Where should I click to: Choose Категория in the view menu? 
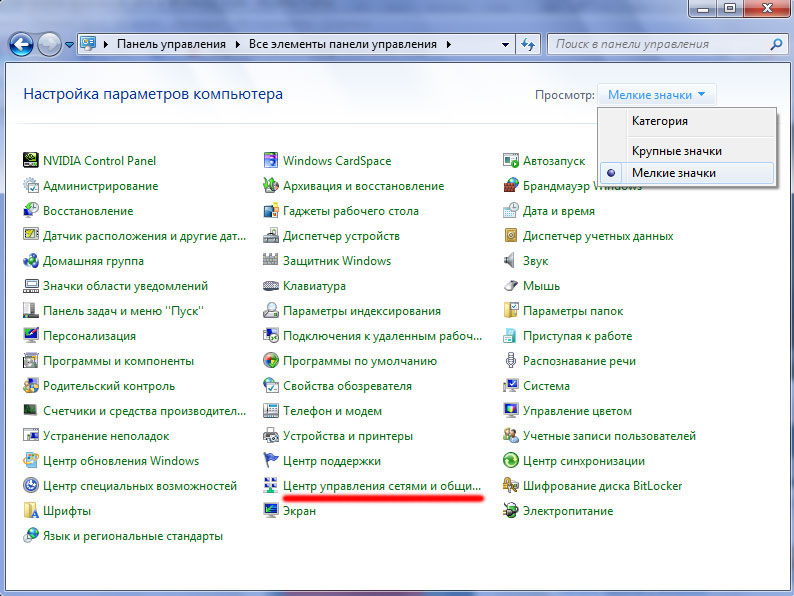tap(660, 121)
